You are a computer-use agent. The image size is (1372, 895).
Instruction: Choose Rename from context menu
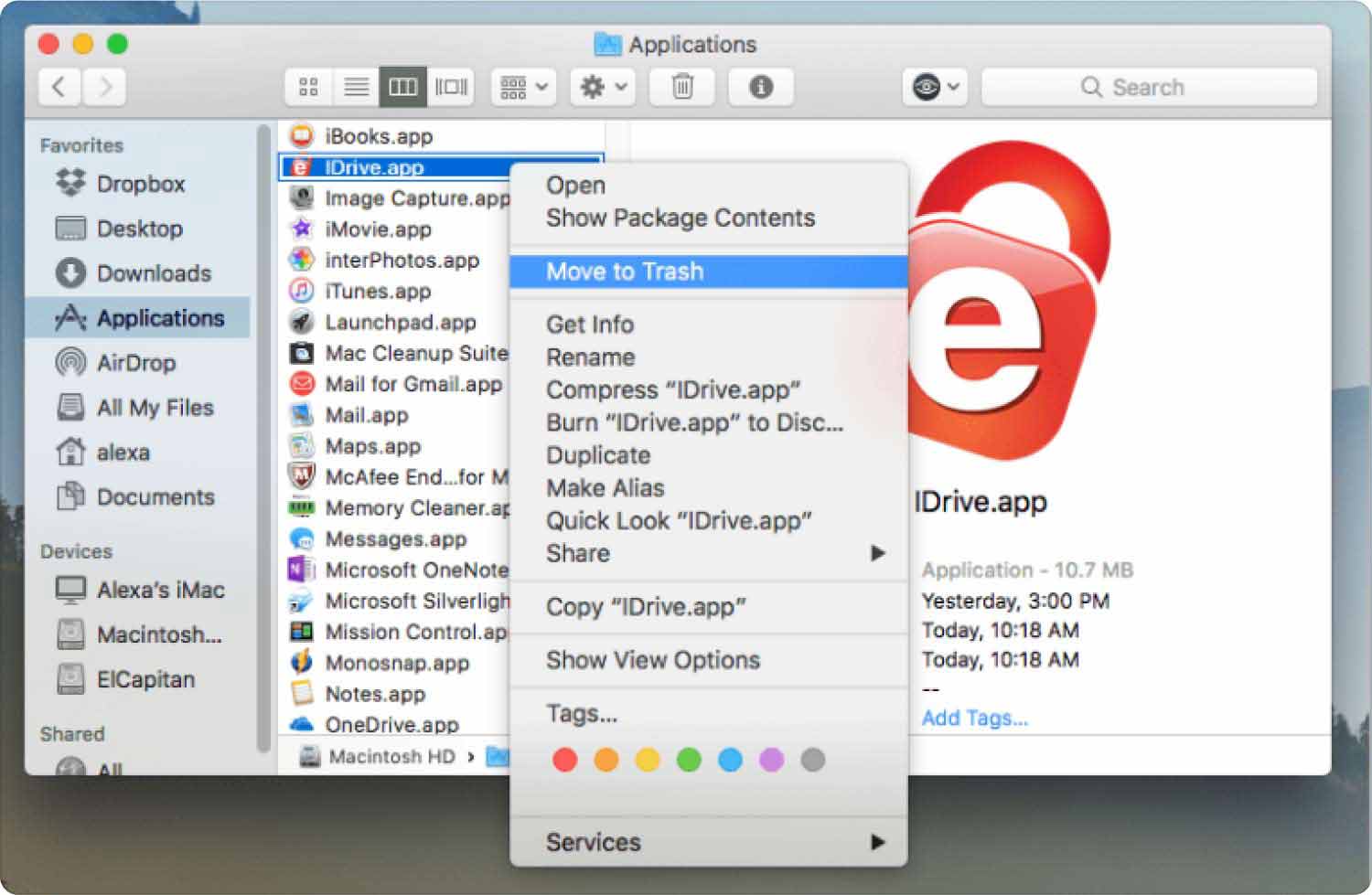coord(709,357)
